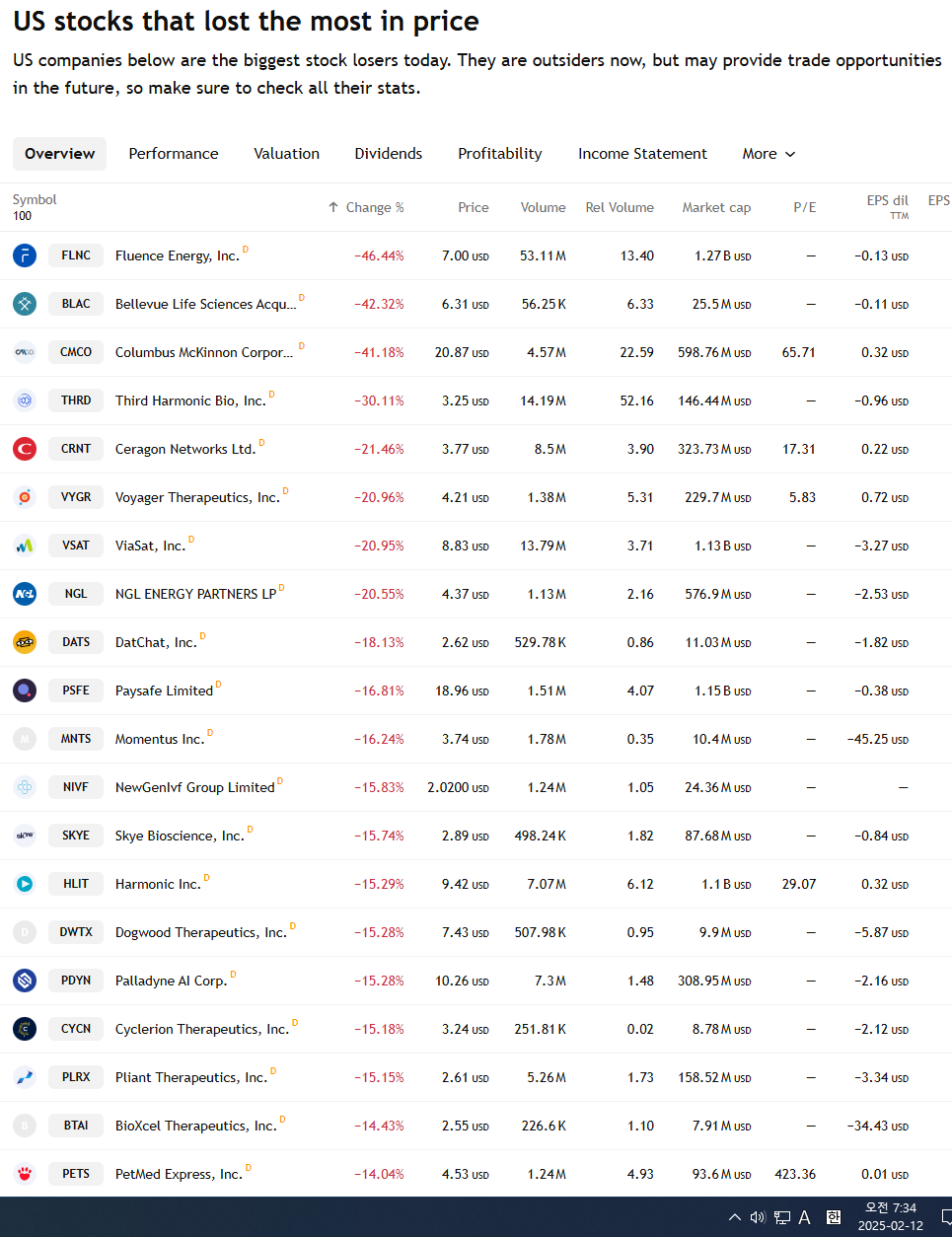Open the CRNT ticker link
Viewport: 952px width, 1237px height.
(76, 449)
